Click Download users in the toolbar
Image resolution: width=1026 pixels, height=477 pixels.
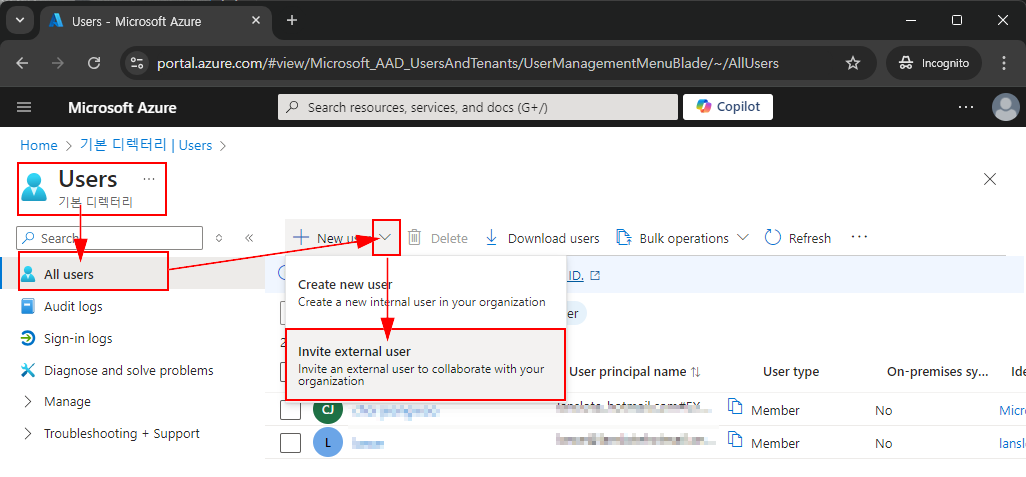coord(542,238)
